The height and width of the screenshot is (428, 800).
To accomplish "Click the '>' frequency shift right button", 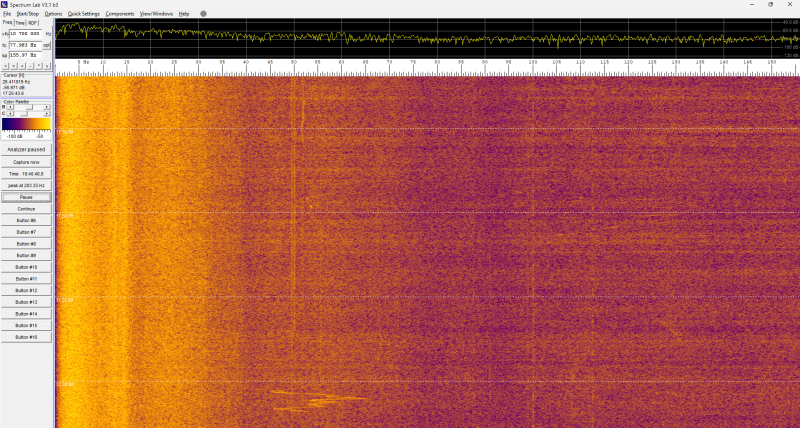I will [14, 66].
